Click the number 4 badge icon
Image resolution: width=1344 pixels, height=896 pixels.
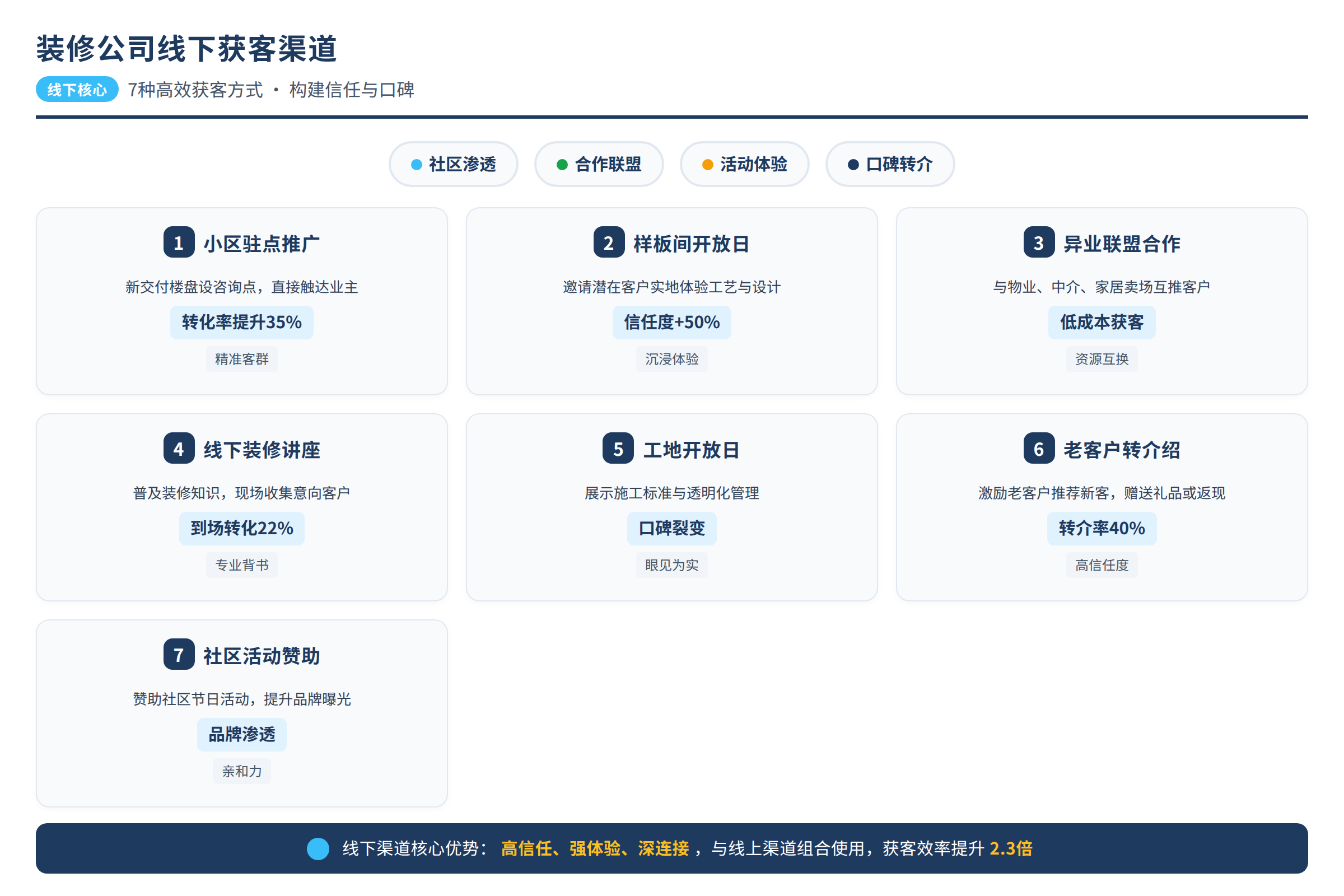[179, 449]
